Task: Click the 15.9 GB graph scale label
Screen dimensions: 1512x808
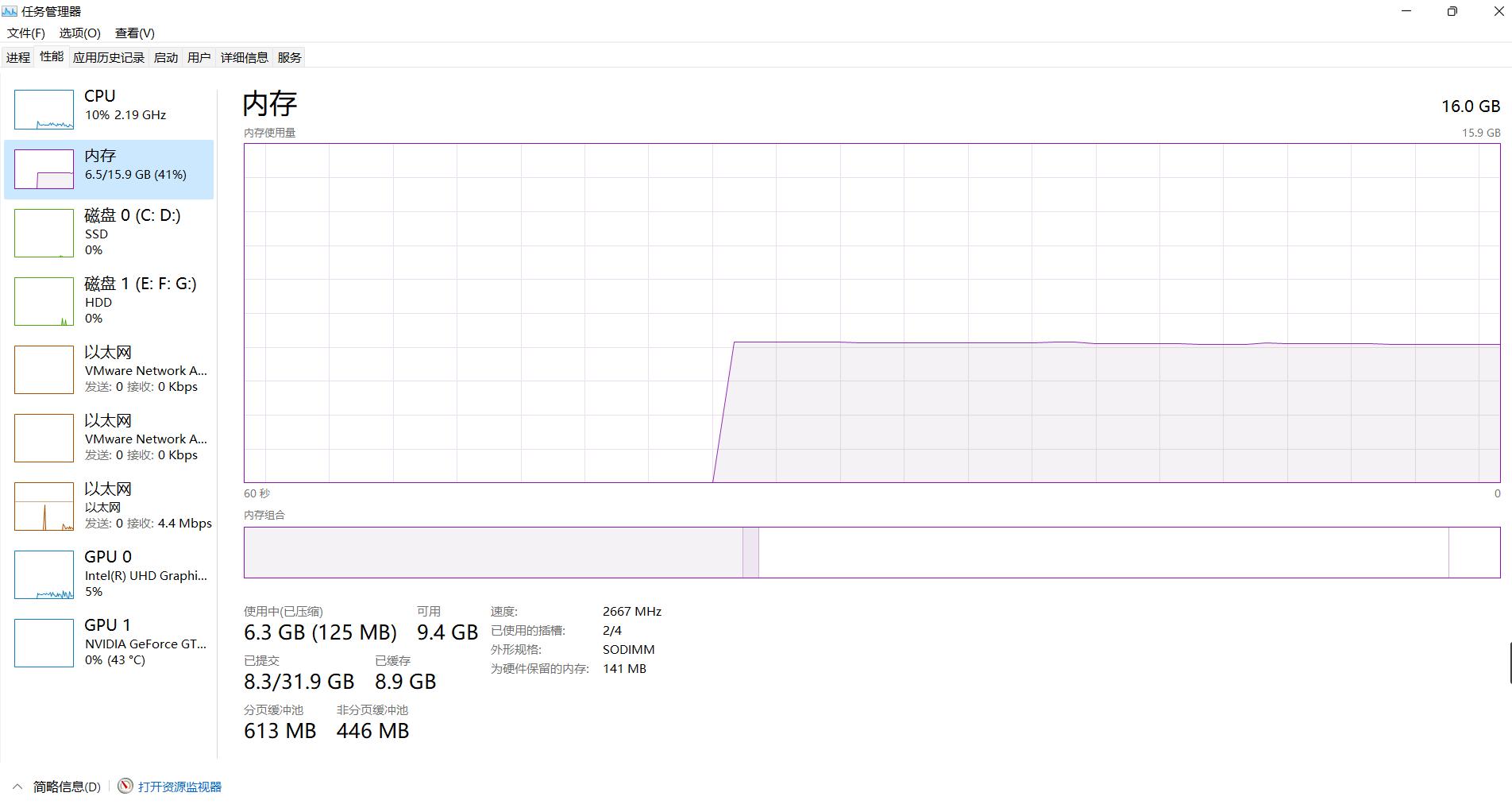Action: click(1482, 133)
